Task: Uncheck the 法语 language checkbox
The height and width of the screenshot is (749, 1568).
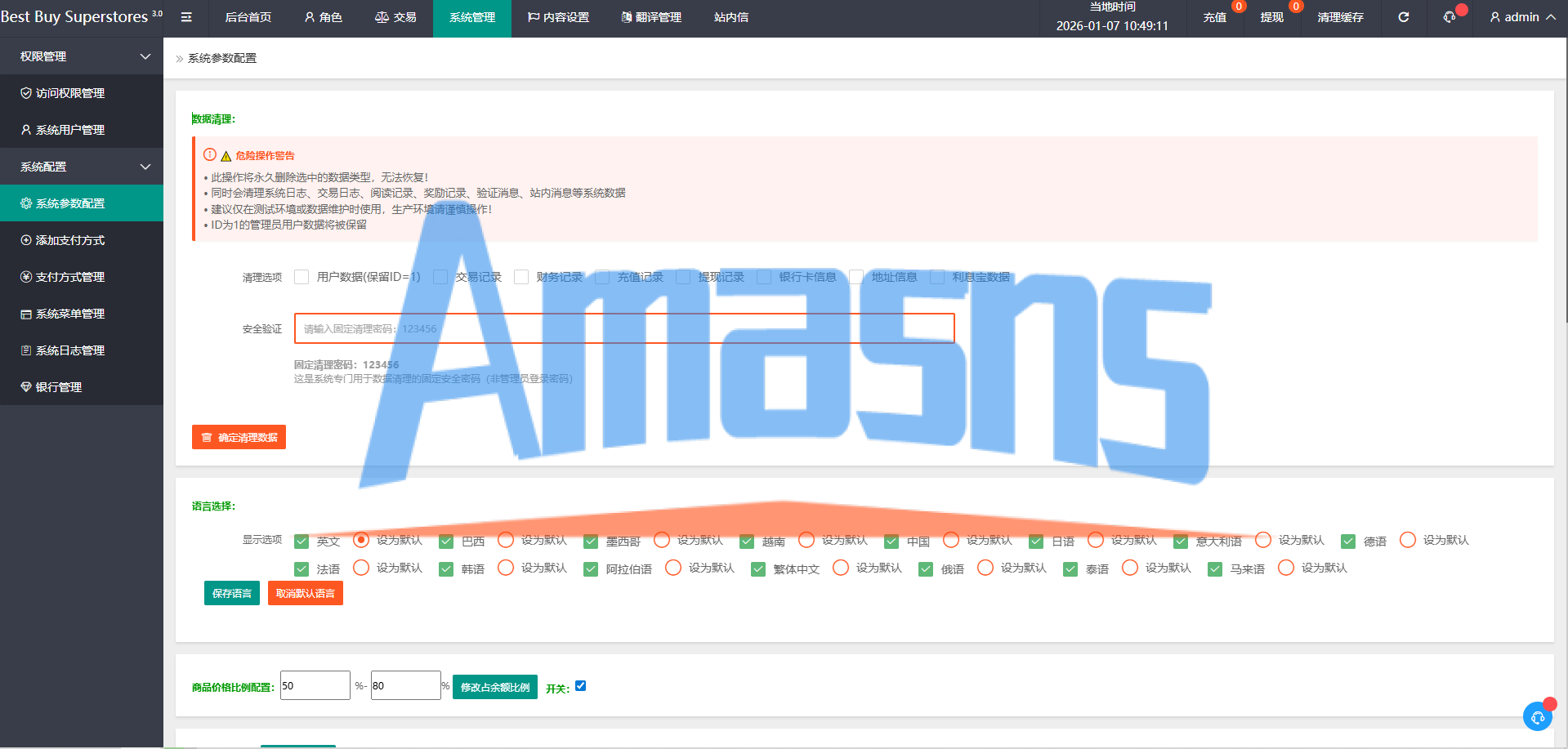Action: click(x=302, y=568)
